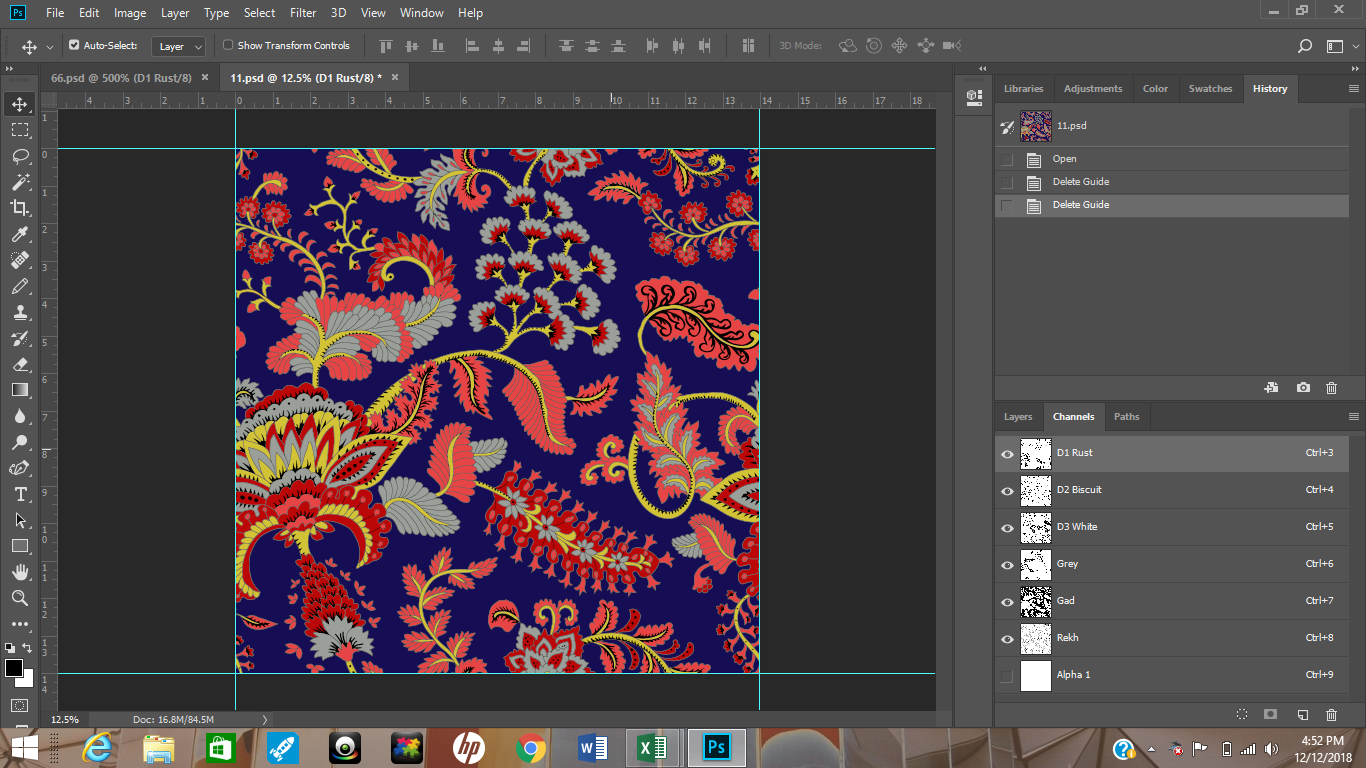
Task: Open the Image menu
Action: click(x=130, y=13)
